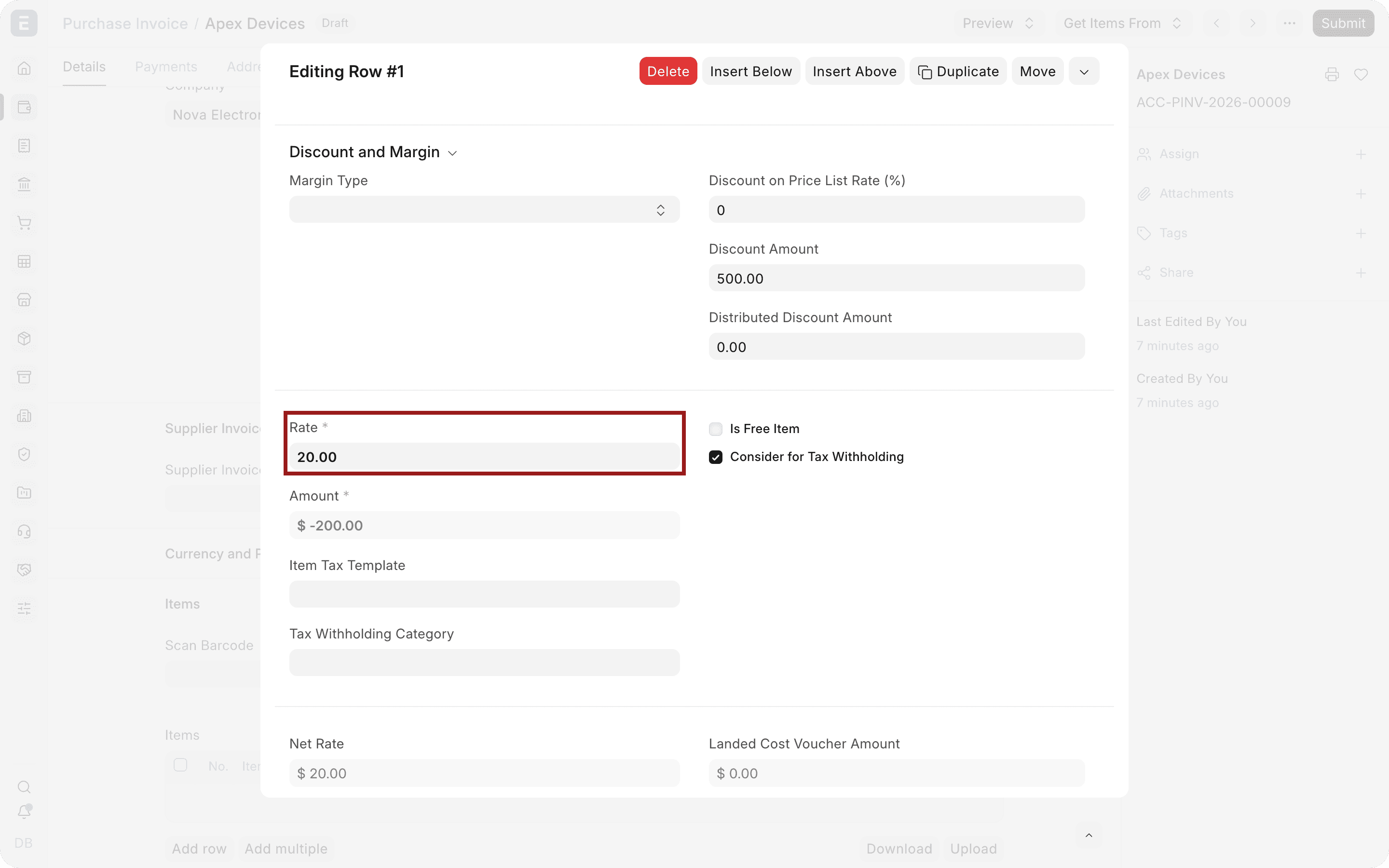Click the Discount Amount field
The image size is (1389, 868).
point(897,278)
